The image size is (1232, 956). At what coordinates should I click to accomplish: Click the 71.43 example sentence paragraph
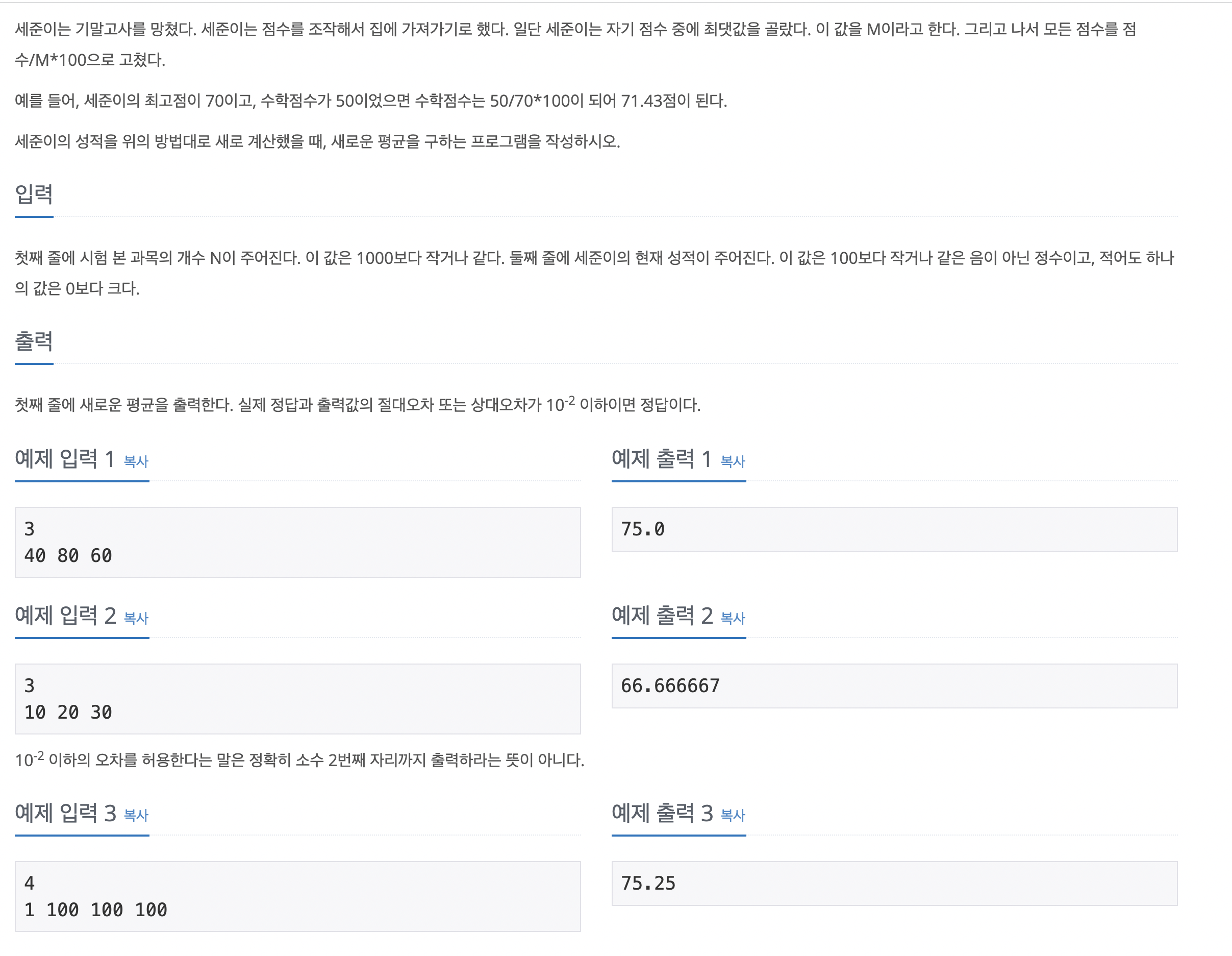click(x=370, y=101)
